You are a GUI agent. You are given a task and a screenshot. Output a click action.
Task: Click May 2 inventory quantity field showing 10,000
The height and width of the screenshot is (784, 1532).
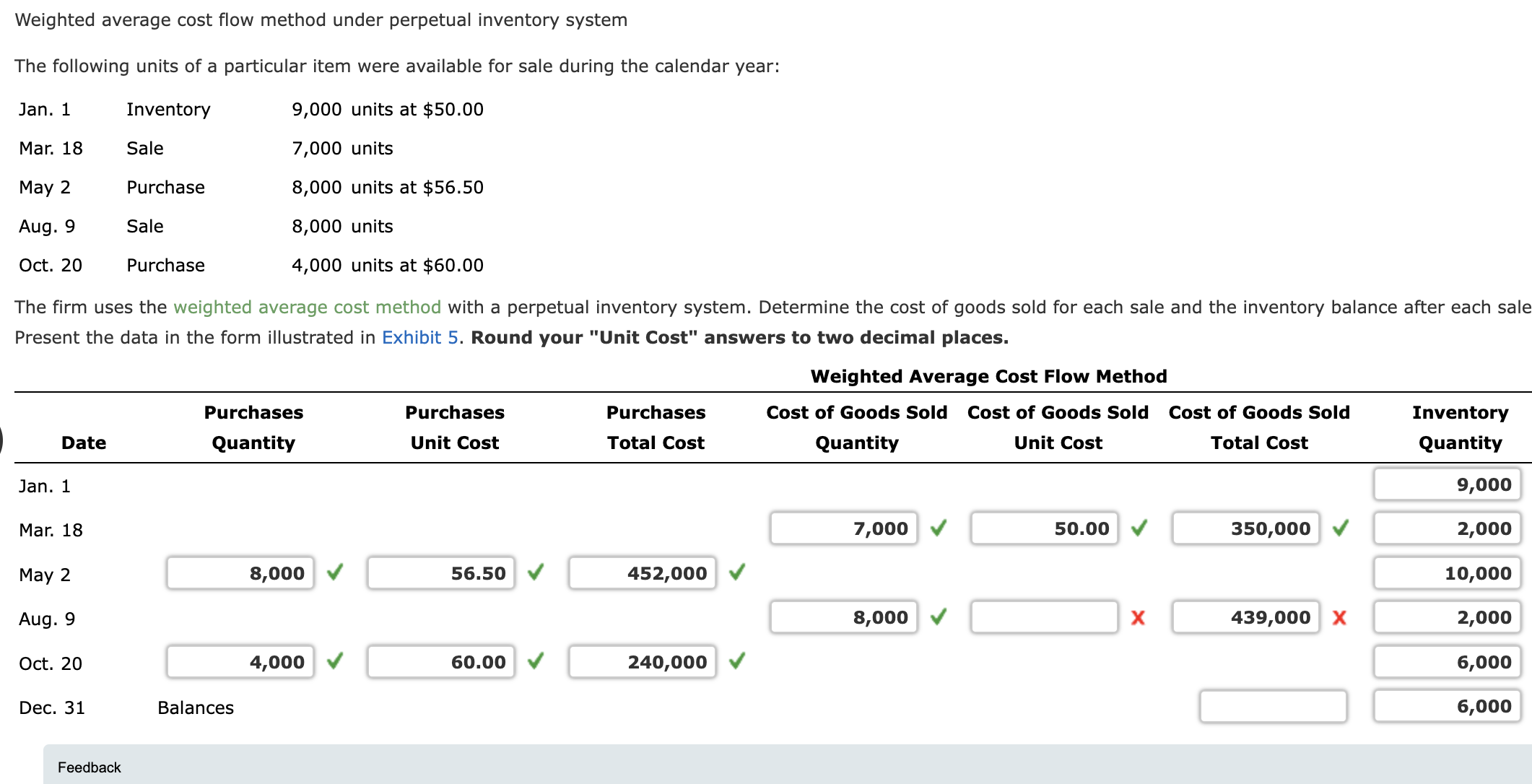point(1447,573)
